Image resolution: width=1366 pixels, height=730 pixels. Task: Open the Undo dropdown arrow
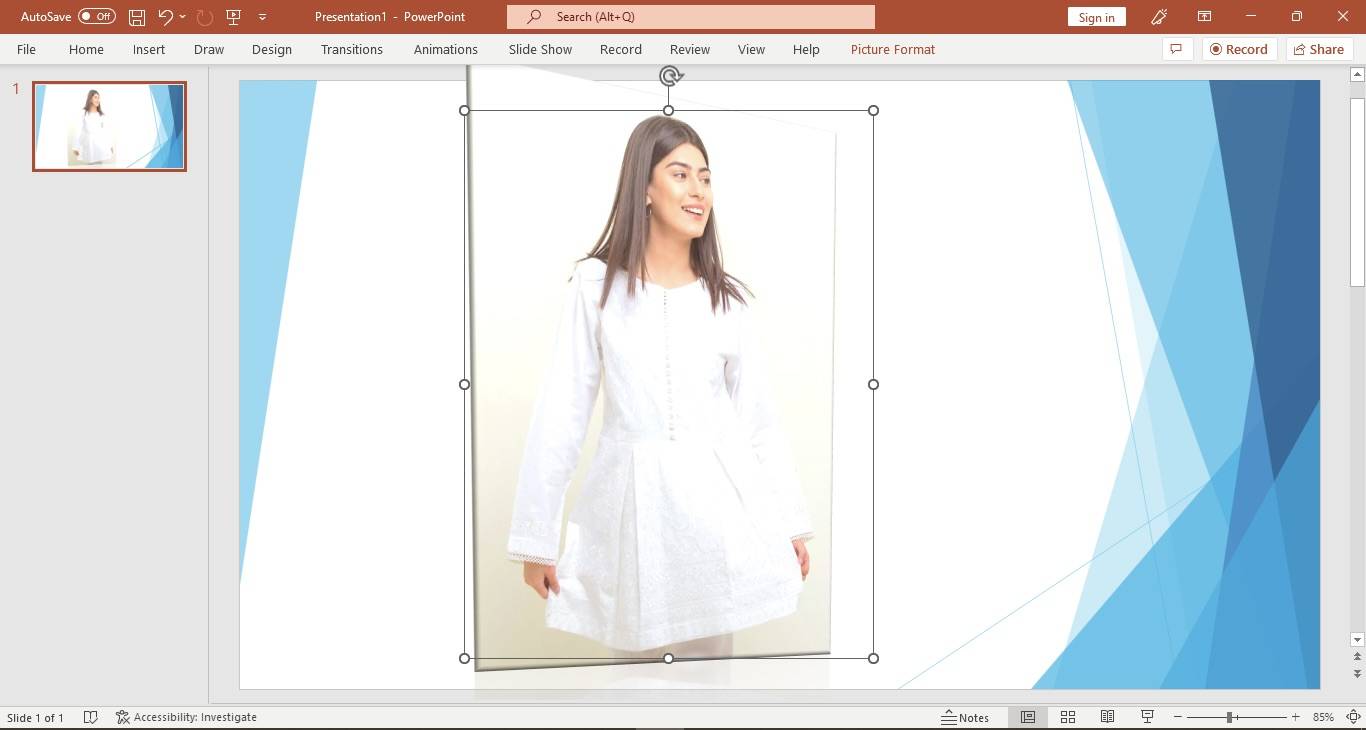(180, 16)
